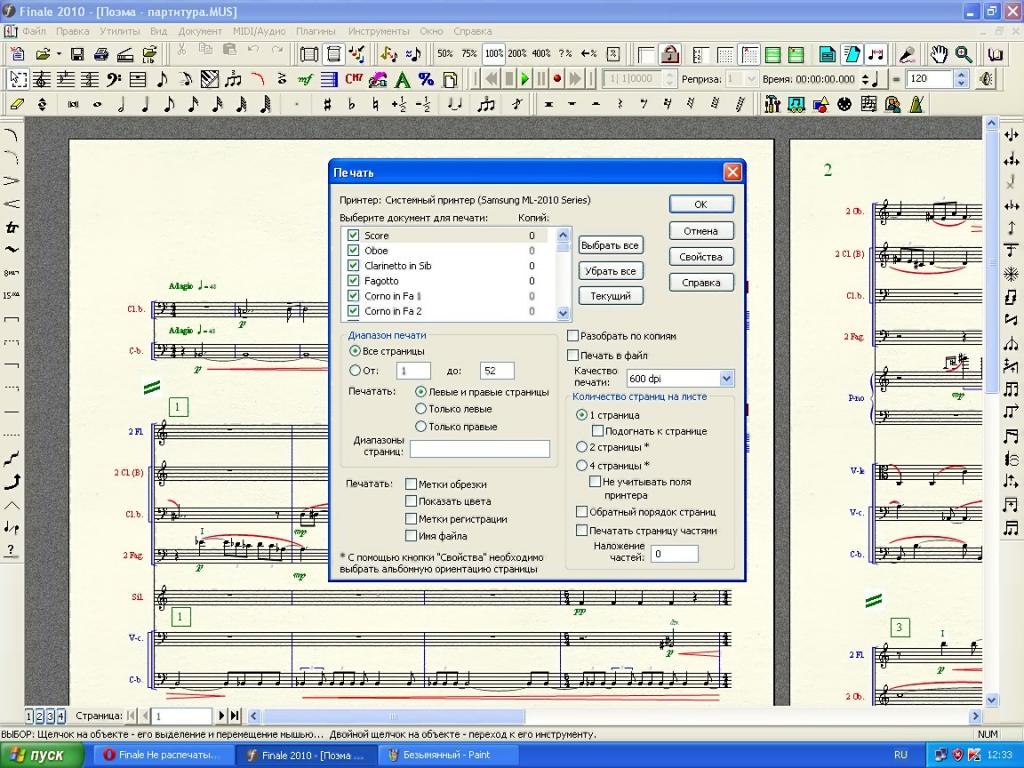Activate the Zoom magnifier tool
This screenshot has height=768, width=1024.
[x=963, y=54]
